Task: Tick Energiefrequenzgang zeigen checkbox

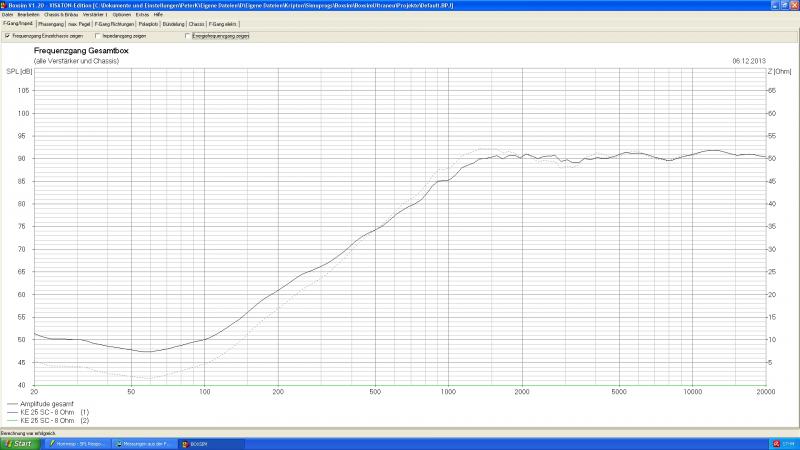Action: pos(187,36)
